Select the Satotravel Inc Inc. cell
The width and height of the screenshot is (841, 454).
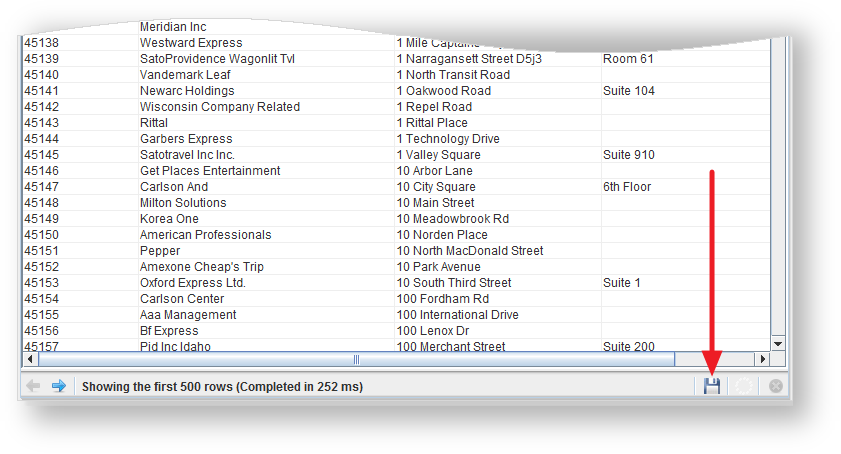[x=266, y=155]
